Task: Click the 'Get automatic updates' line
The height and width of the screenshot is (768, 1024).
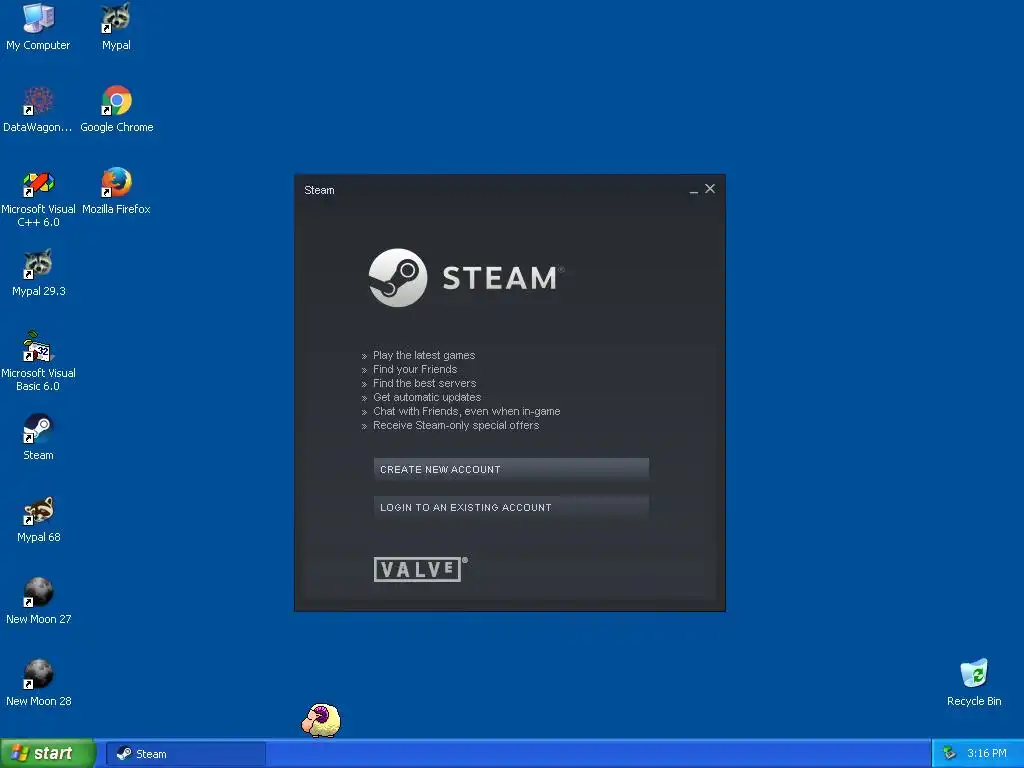Action: coord(427,397)
